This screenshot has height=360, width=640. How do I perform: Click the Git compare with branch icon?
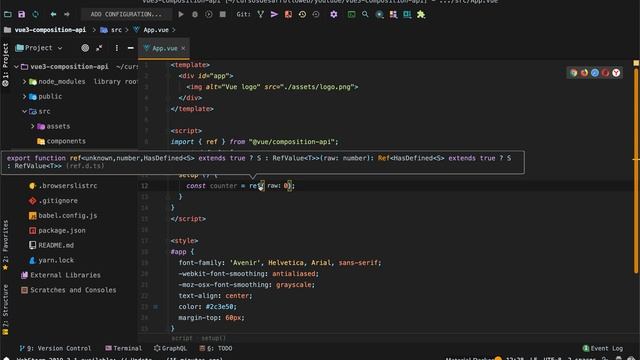tap(288, 14)
